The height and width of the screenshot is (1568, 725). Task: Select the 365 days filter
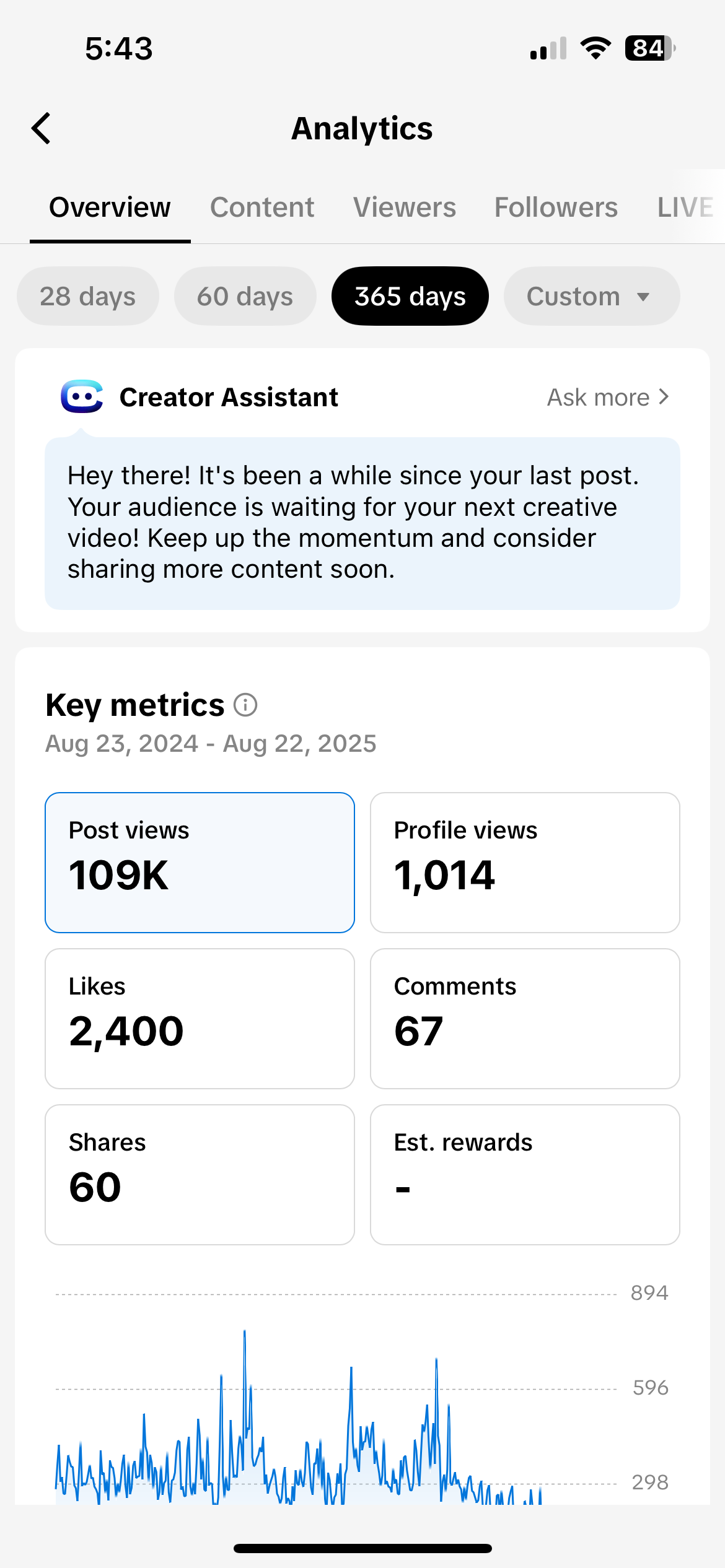[x=410, y=297]
